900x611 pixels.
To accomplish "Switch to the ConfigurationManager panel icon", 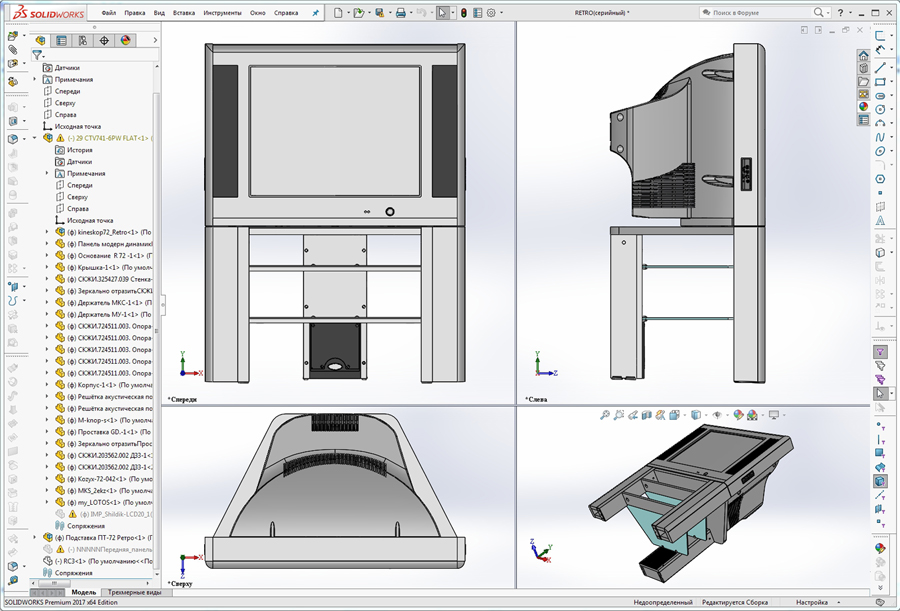I will tap(82, 40).
